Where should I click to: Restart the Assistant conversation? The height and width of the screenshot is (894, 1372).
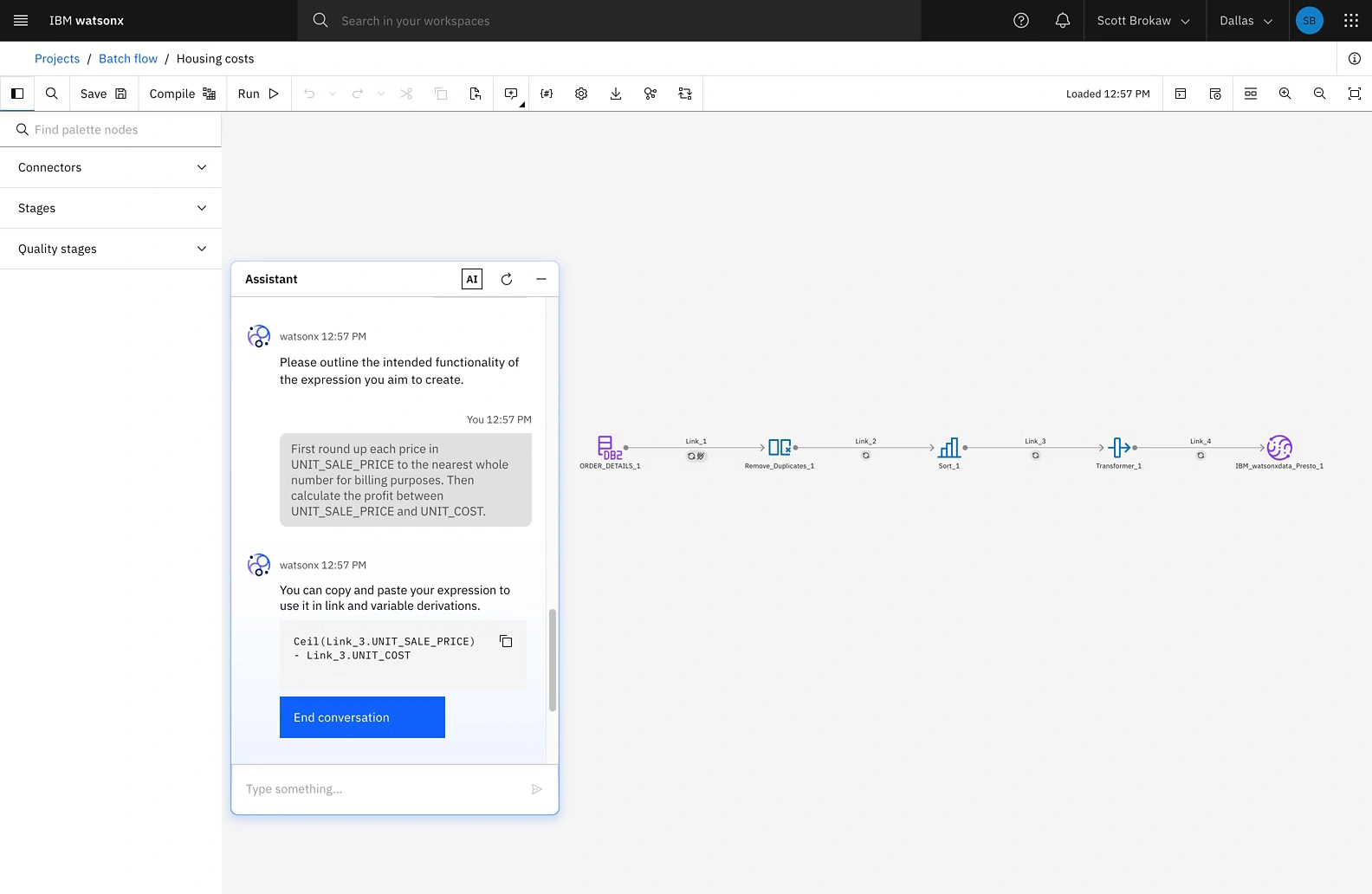coord(507,279)
